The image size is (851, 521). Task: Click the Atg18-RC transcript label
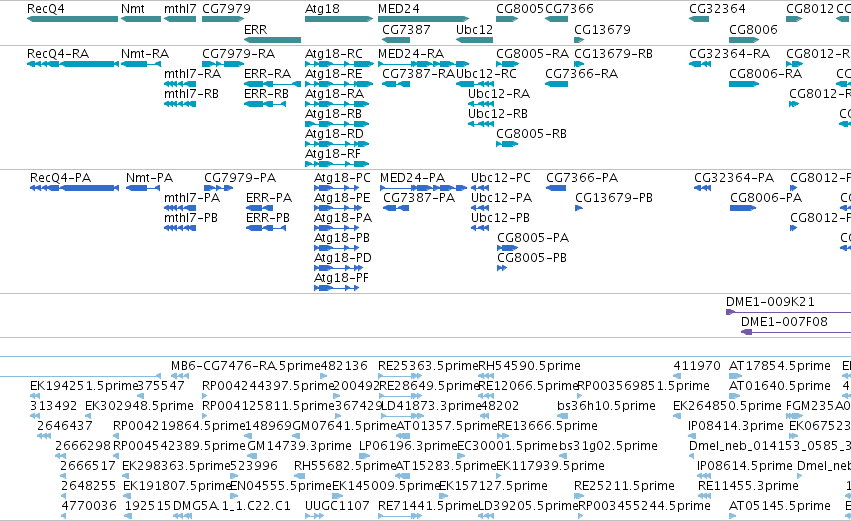pos(334,54)
